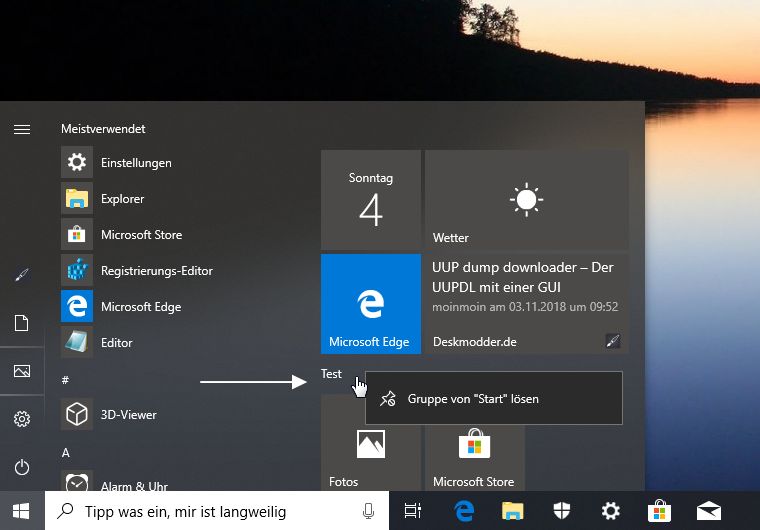This screenshot has height=530, width=760.
Task: Click the user account icon in Start sidebar
Action: 22,275
